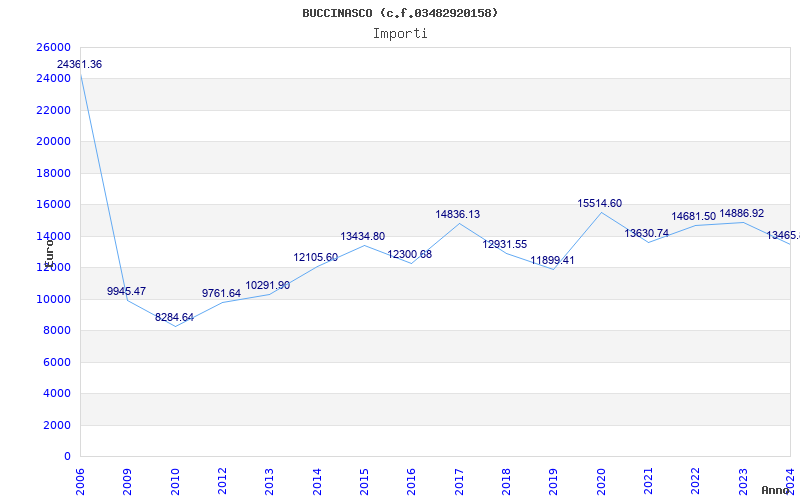The width and height of the screenshot is (800, 500).
Task: Select the 12105.60 data label
Action: tap(315, 258)
